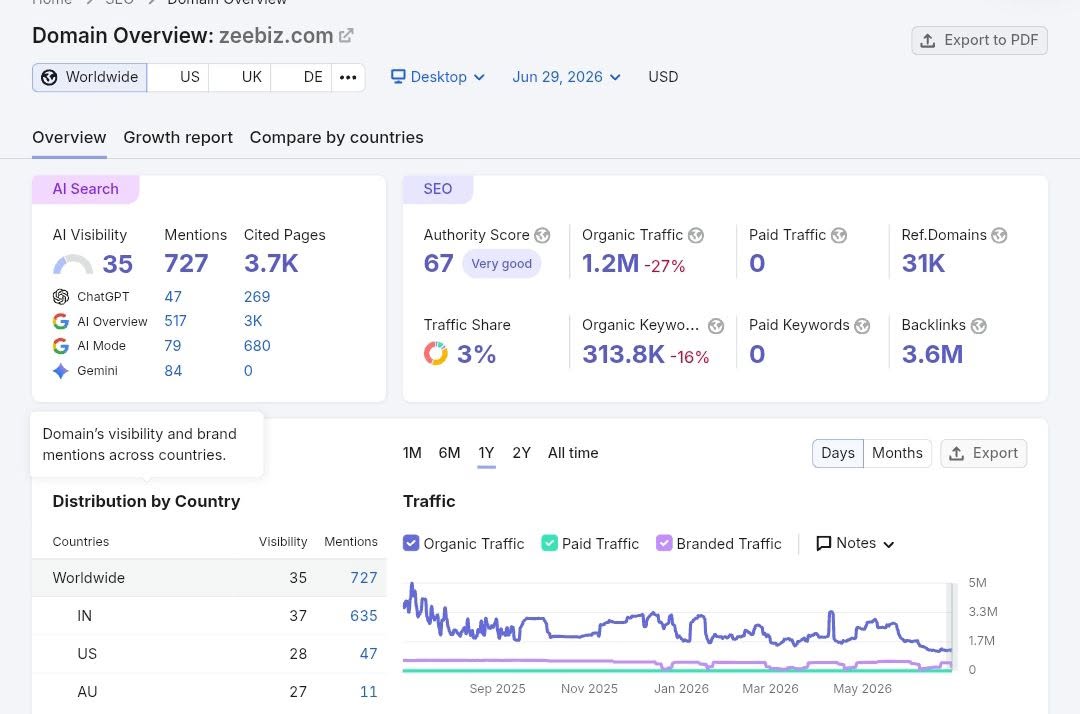Click the ChatGPT logo icon
Image resolution: width=1080 pixels, height=714 pixels.
click(61, 297)
